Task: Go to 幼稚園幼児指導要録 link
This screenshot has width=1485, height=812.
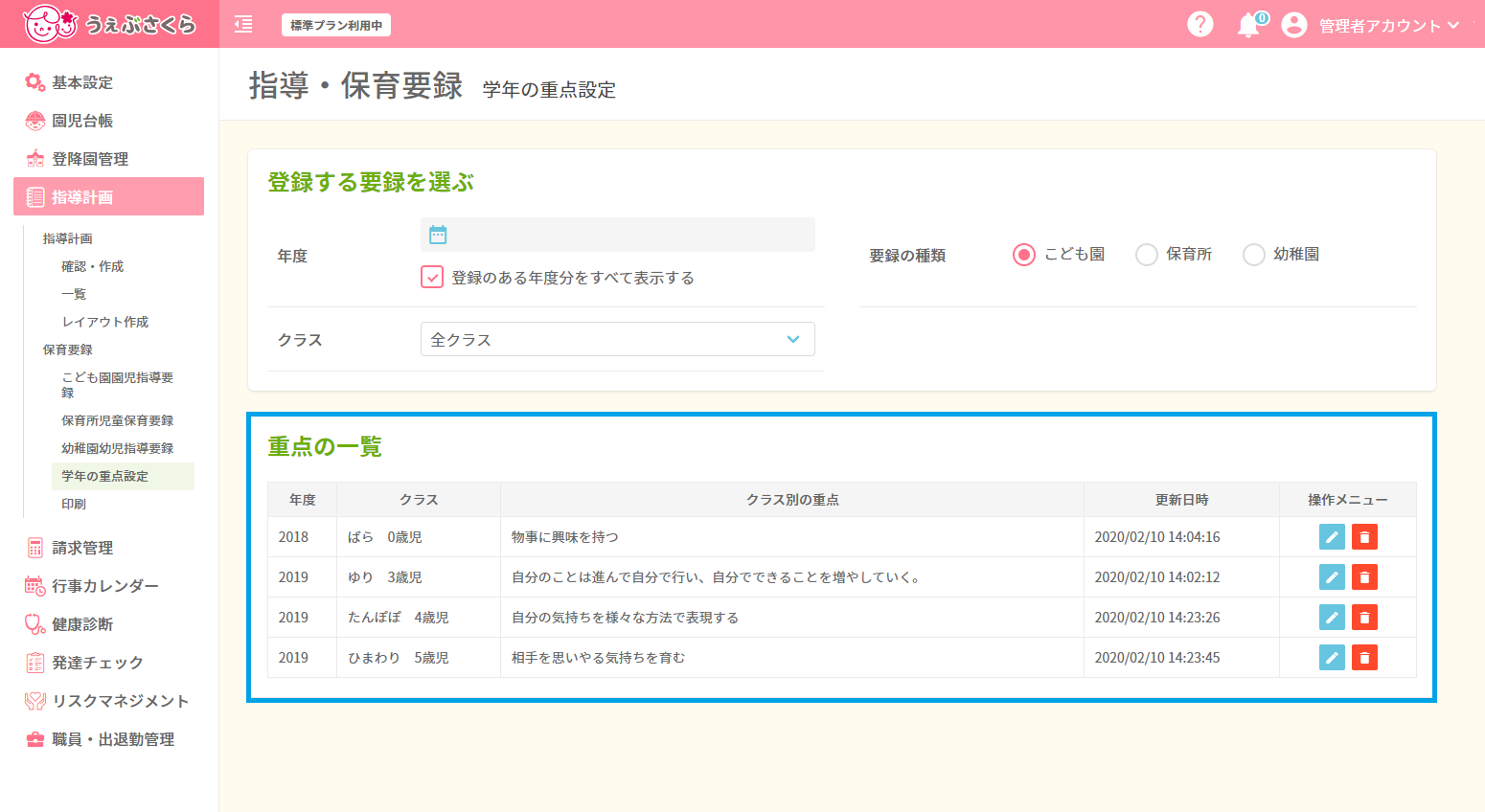Action: pos(118,448)
